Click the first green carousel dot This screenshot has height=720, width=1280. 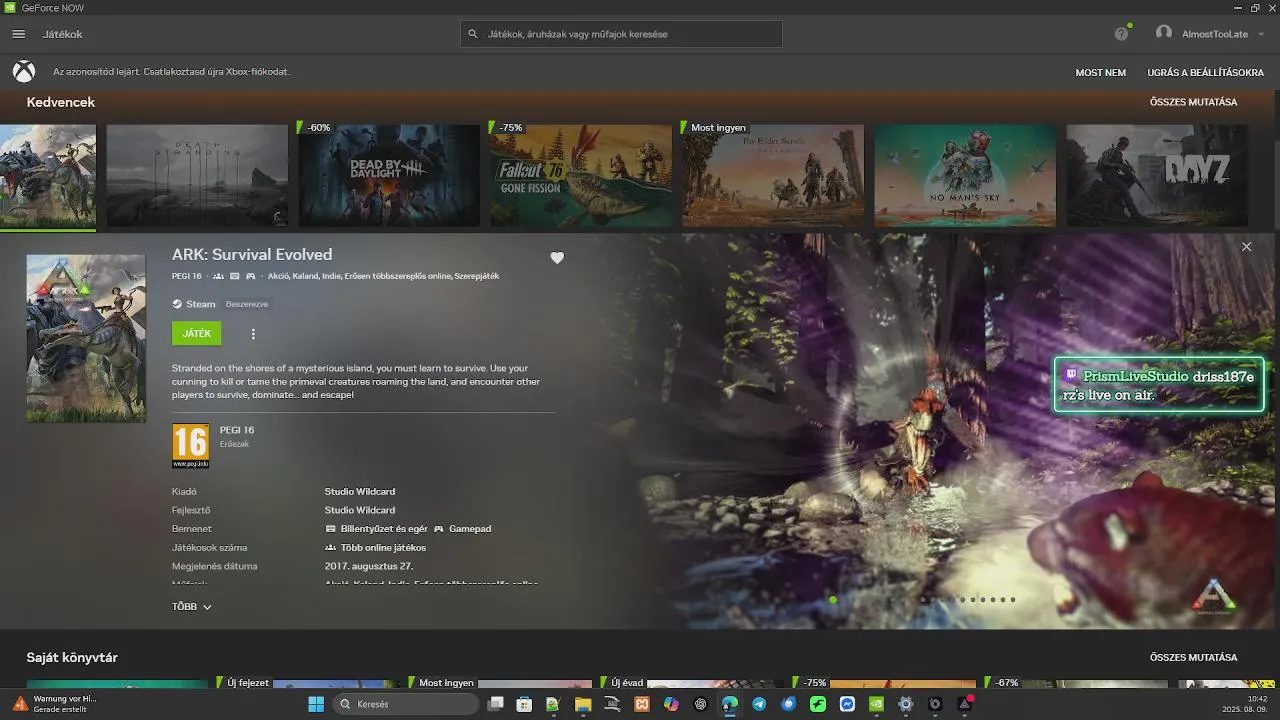833,600
